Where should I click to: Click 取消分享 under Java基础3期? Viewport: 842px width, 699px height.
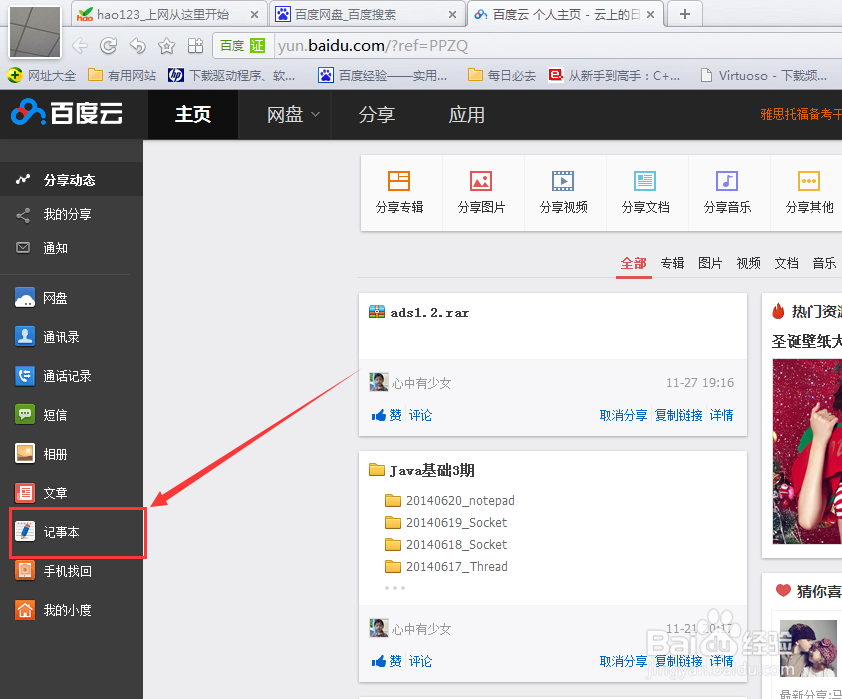623,661
